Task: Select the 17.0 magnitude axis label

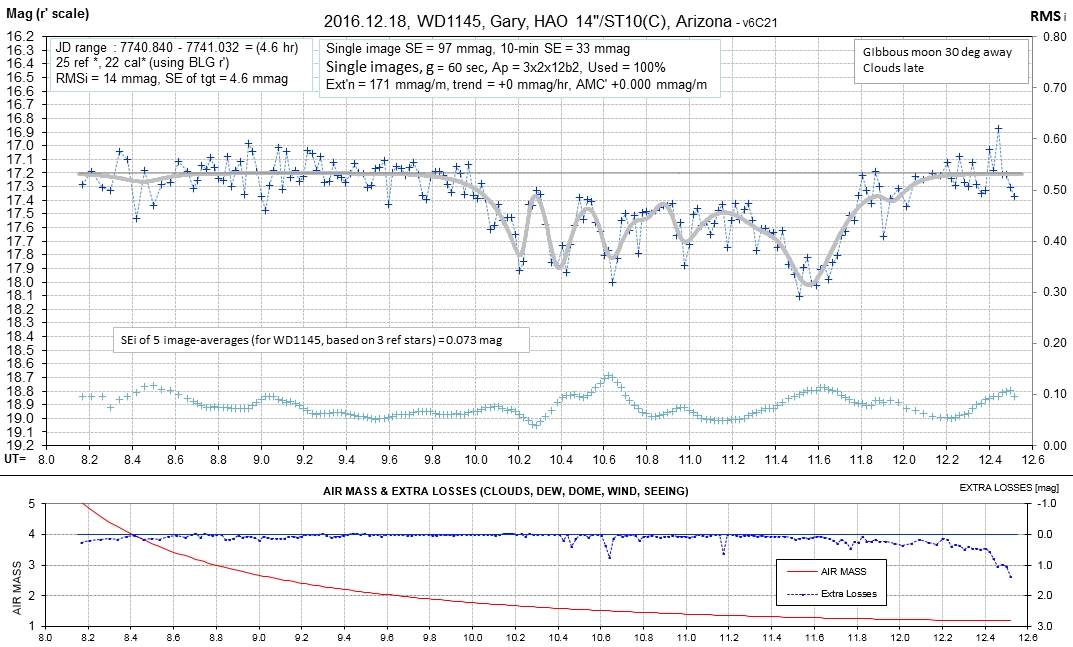Action: [x=19, y=145]
